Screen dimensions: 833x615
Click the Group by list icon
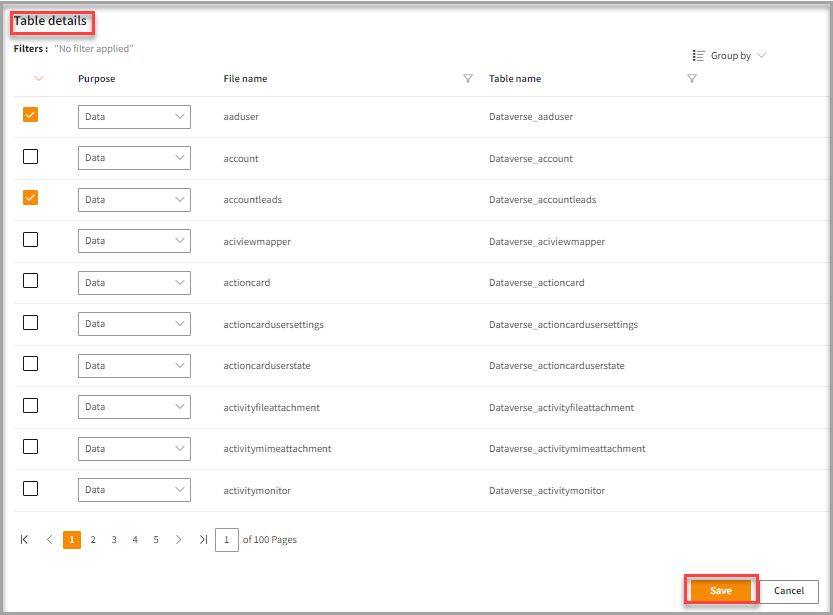coord(699,56)
